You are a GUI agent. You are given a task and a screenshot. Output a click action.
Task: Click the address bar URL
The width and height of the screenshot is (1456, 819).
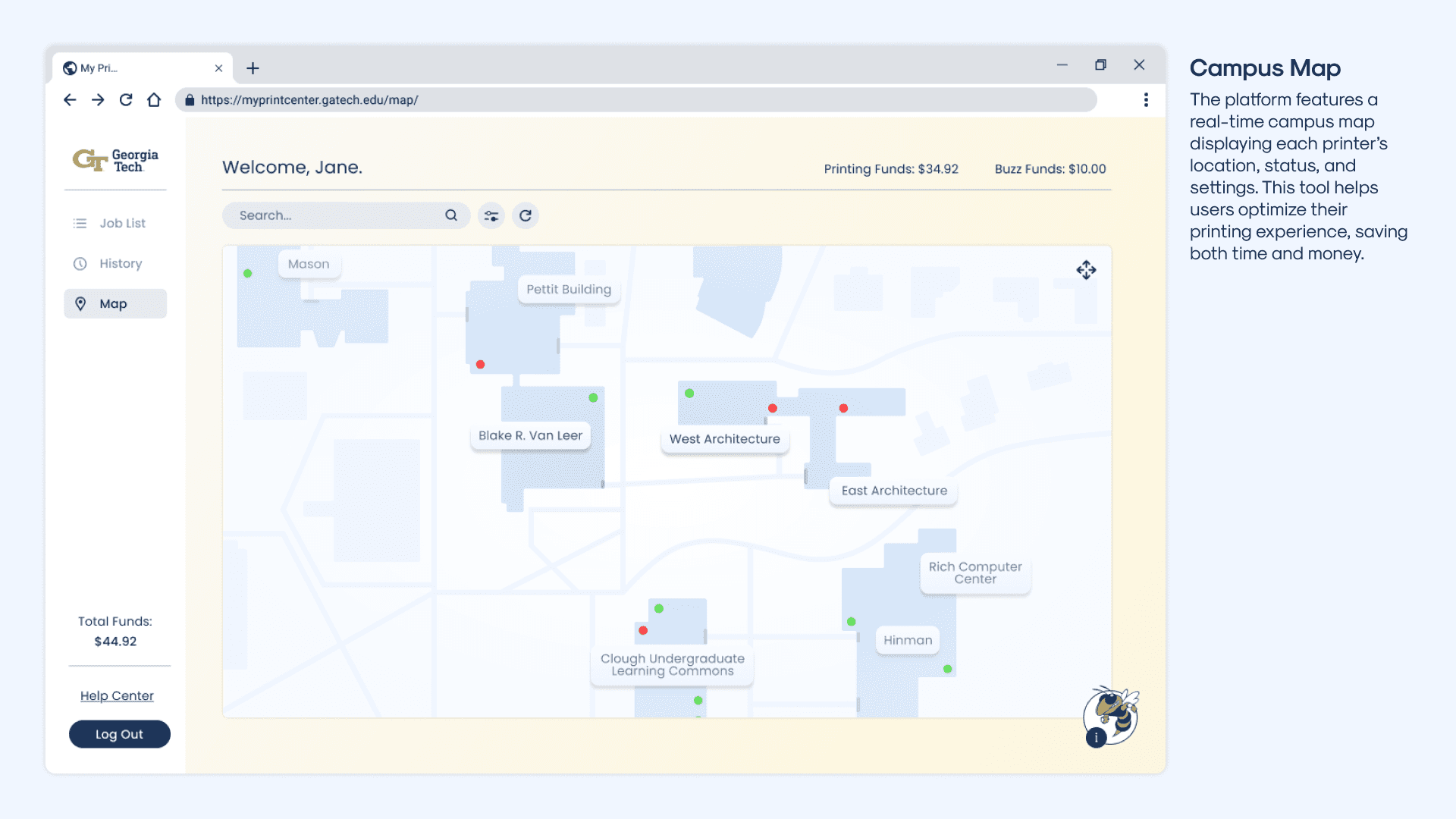(309, 100)
